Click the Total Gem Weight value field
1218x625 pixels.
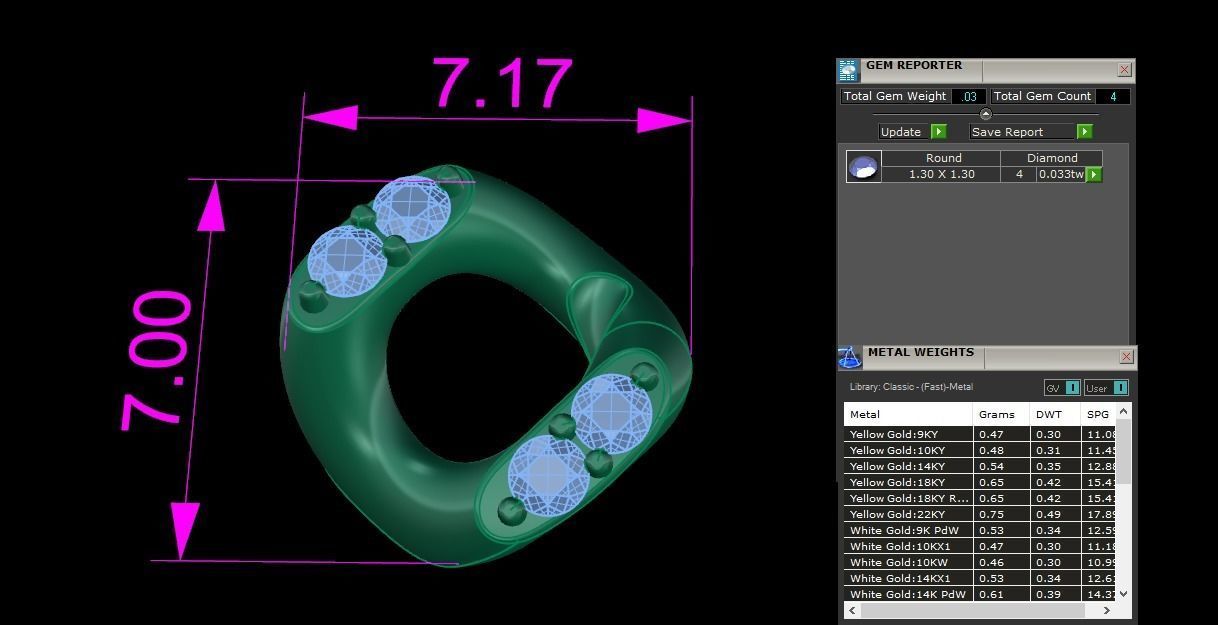point(968,97)
